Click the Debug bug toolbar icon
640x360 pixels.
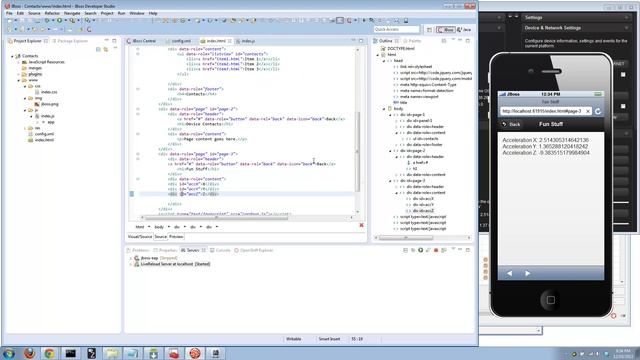47,20
